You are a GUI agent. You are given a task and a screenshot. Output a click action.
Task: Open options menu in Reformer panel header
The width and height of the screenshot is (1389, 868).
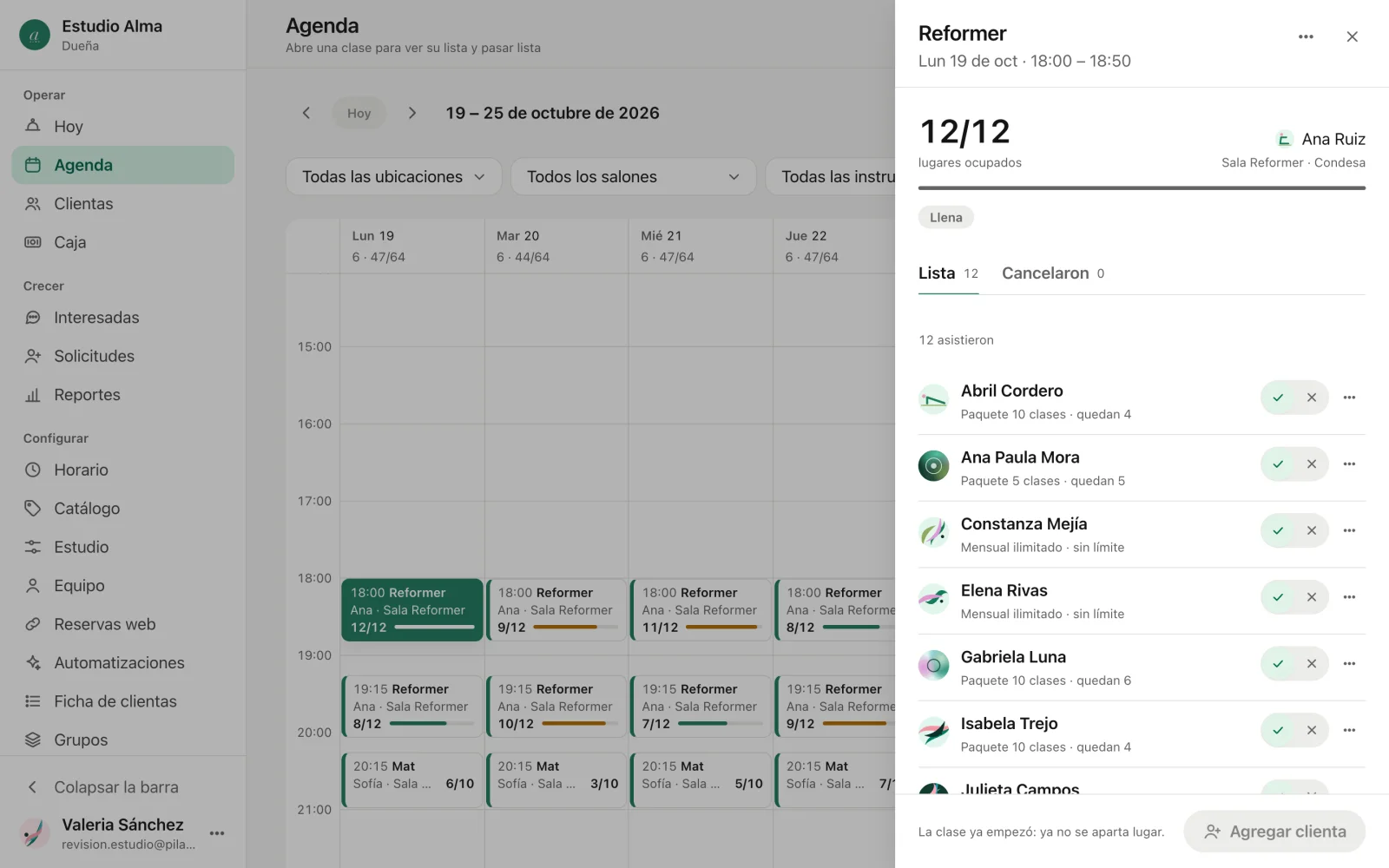1306,36
